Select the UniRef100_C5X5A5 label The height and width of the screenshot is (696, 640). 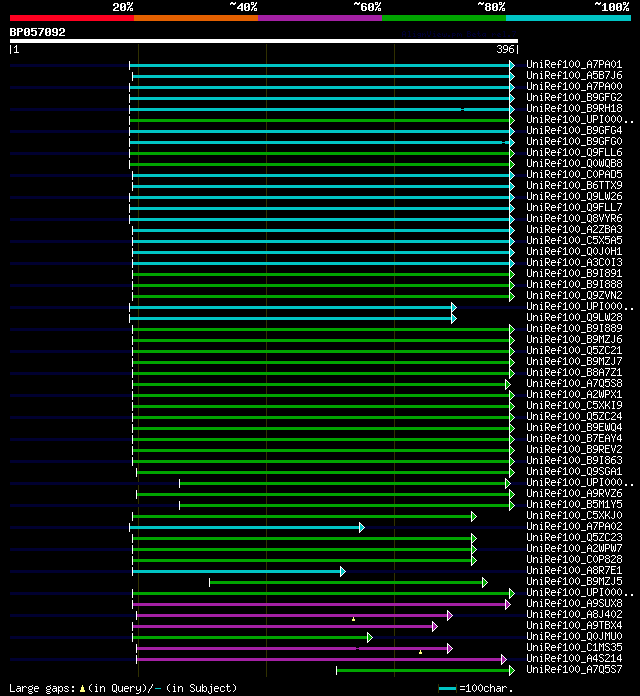click(574, 241)
